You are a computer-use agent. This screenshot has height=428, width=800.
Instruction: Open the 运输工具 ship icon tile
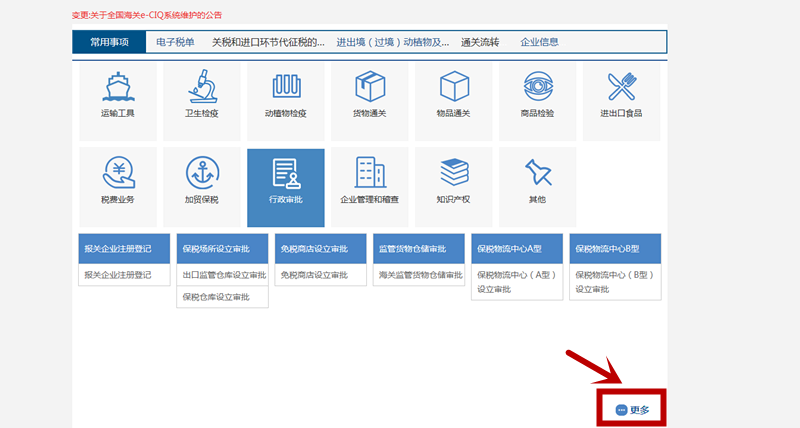[x=118, y=102]
